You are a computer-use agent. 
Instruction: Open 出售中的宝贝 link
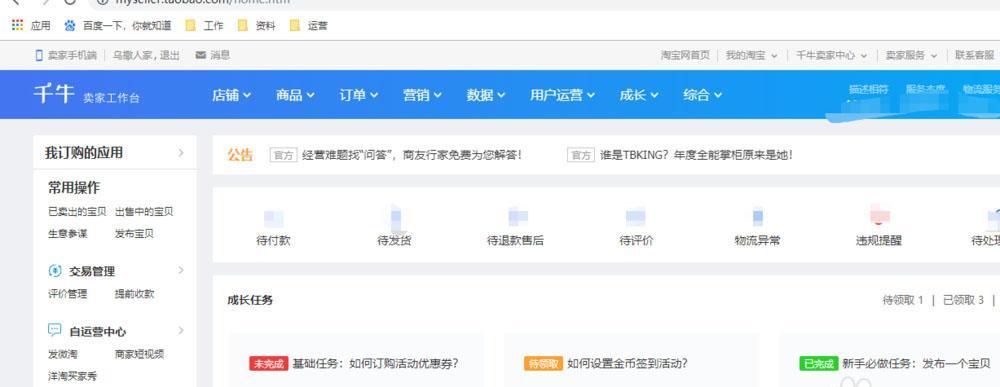click(x=144, y=212)
